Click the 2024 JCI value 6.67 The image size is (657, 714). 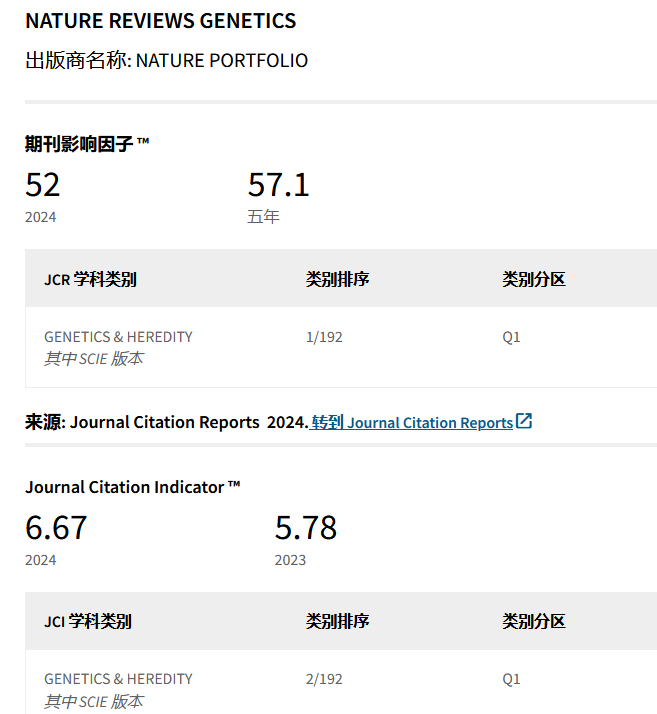pyautogui.click(x=56, y=528)
